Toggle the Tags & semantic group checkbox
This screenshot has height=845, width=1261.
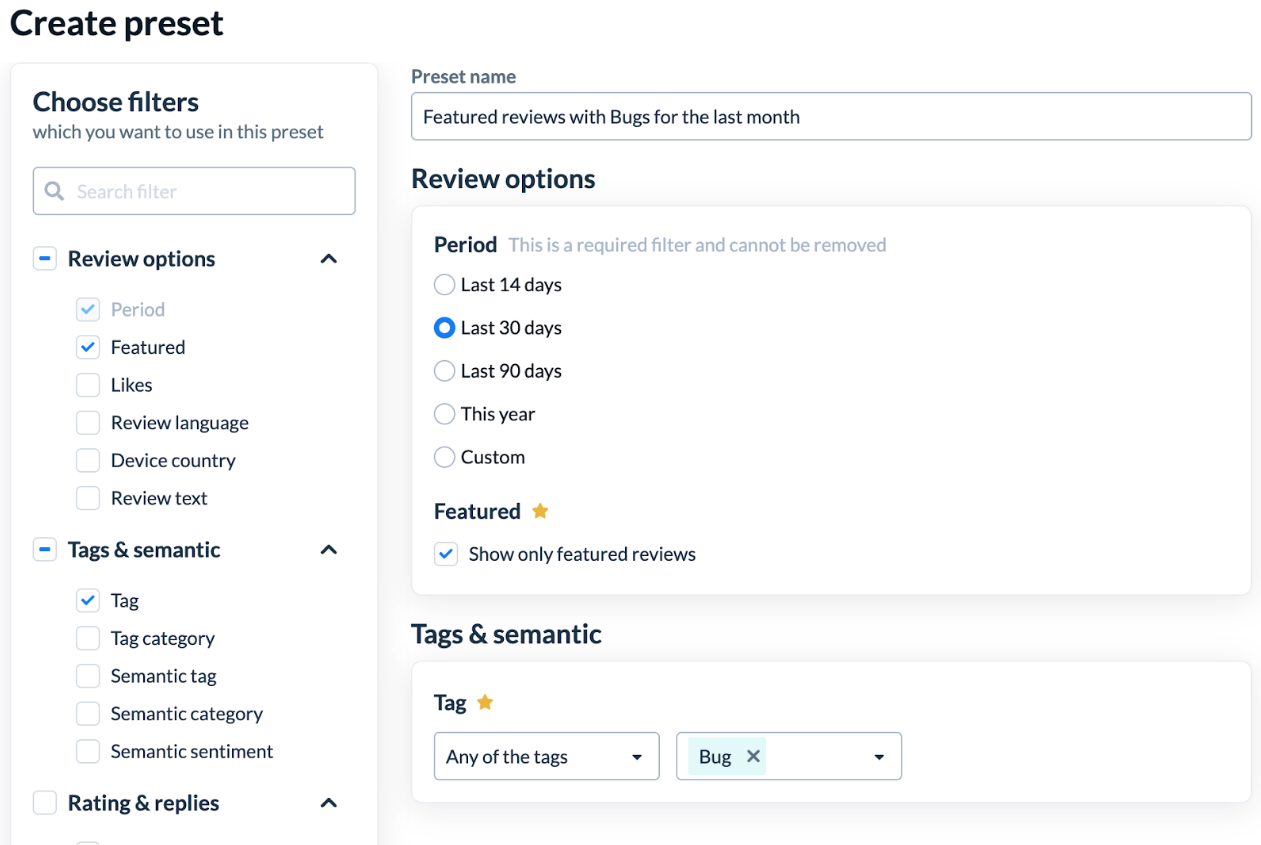click(x=45, y=550)
